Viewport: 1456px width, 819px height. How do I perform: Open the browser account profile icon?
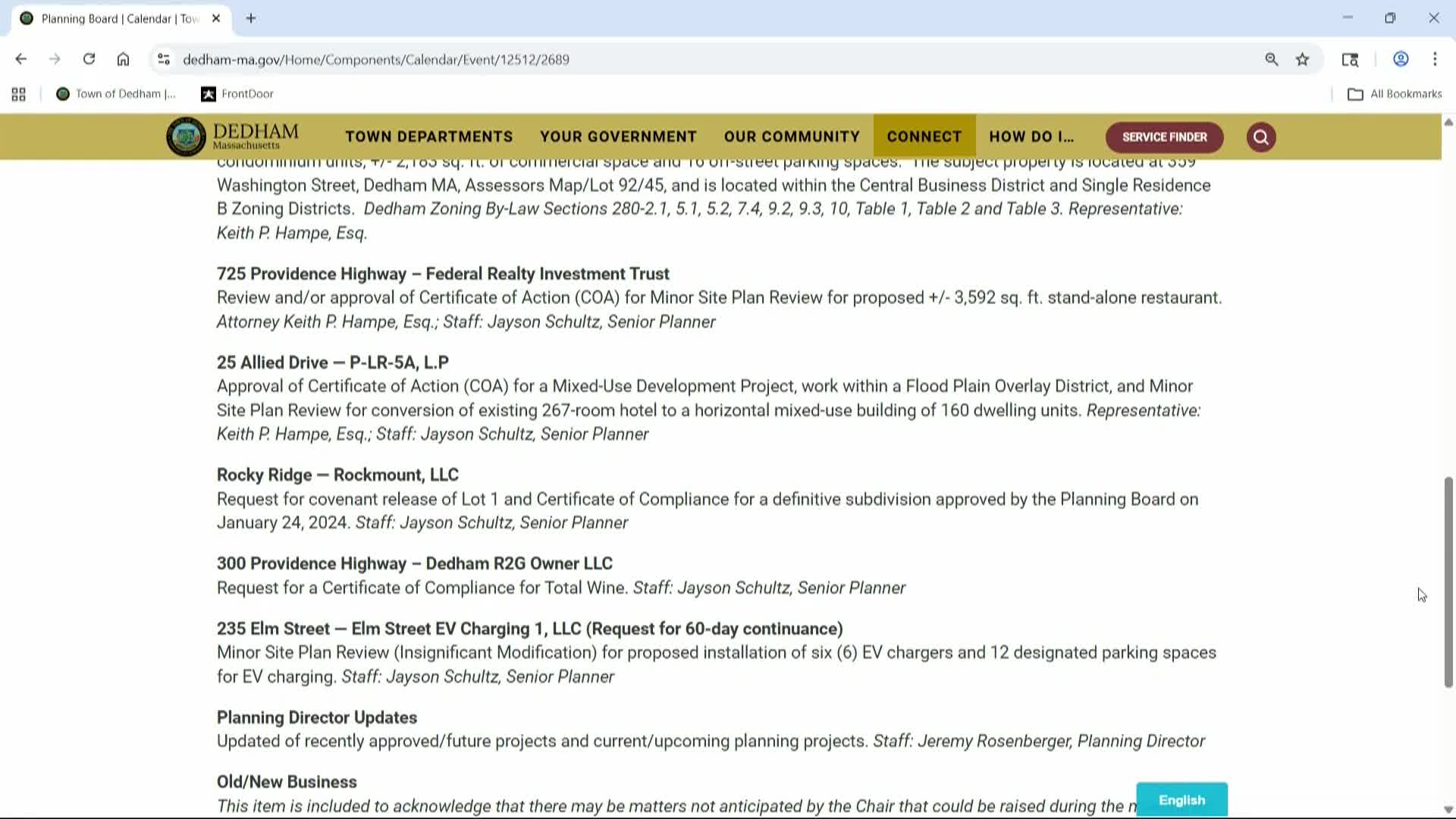coord(1400,58)
